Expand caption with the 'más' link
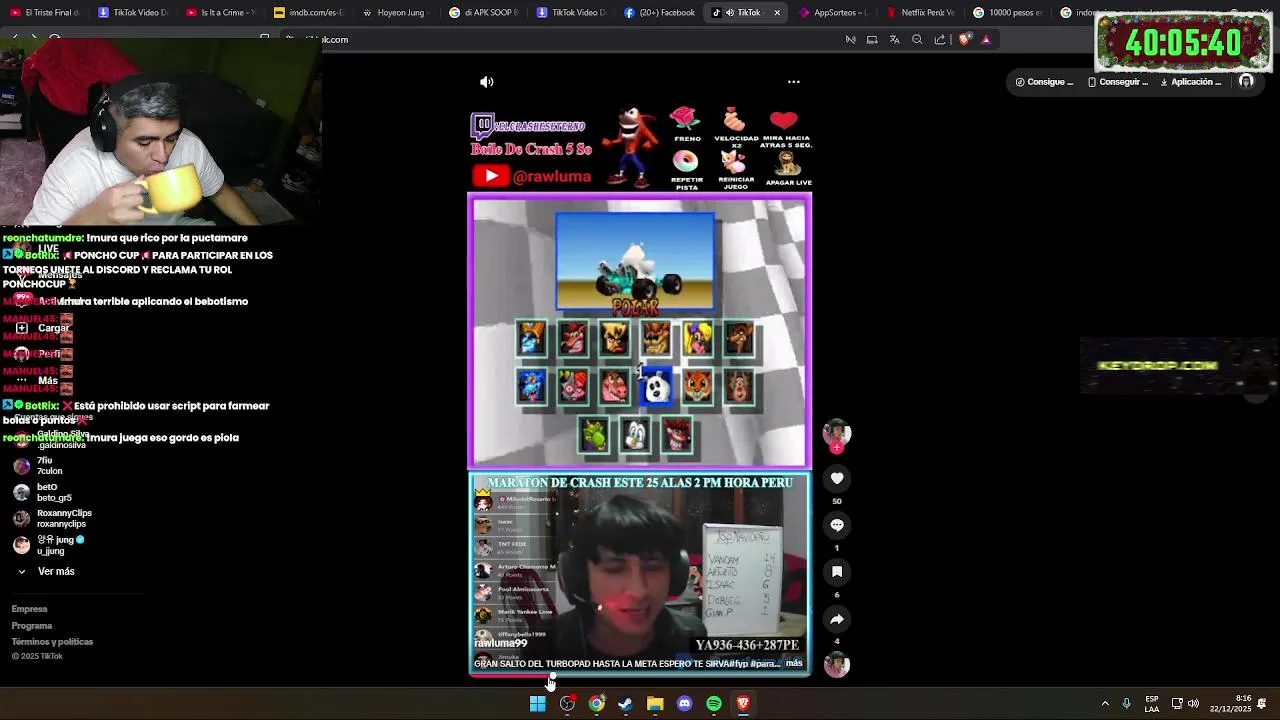 pyautogui.click(x=794, y=663)
